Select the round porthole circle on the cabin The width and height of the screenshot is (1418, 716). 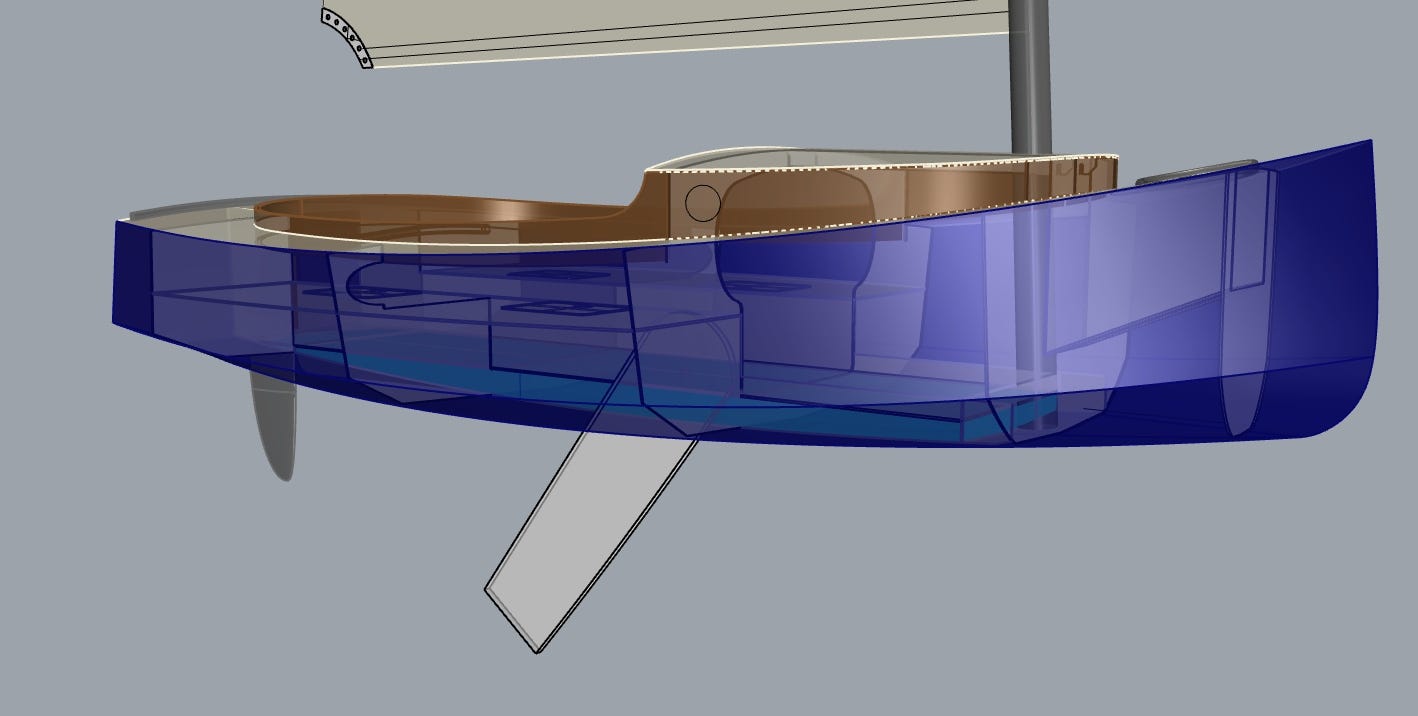click(703, 203)
